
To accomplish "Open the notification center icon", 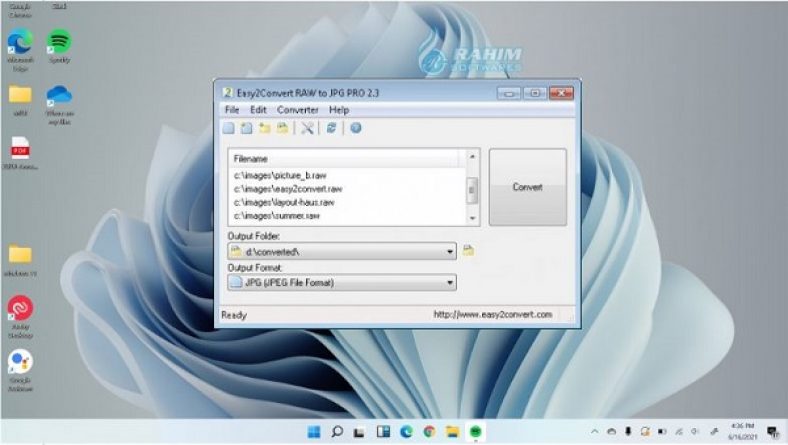I will click(x=773, y=431).
